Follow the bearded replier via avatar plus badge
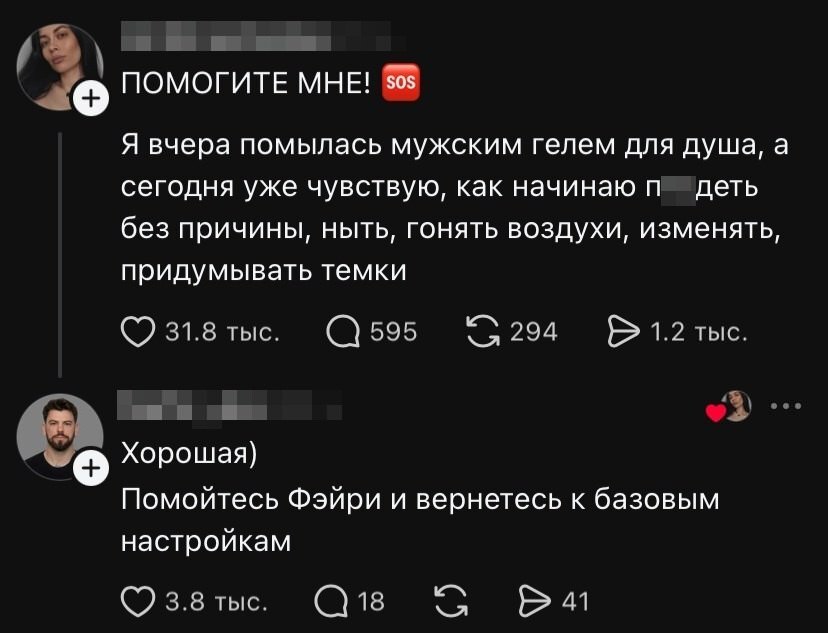The image size is (828, 633). click(x=90, y=468)
